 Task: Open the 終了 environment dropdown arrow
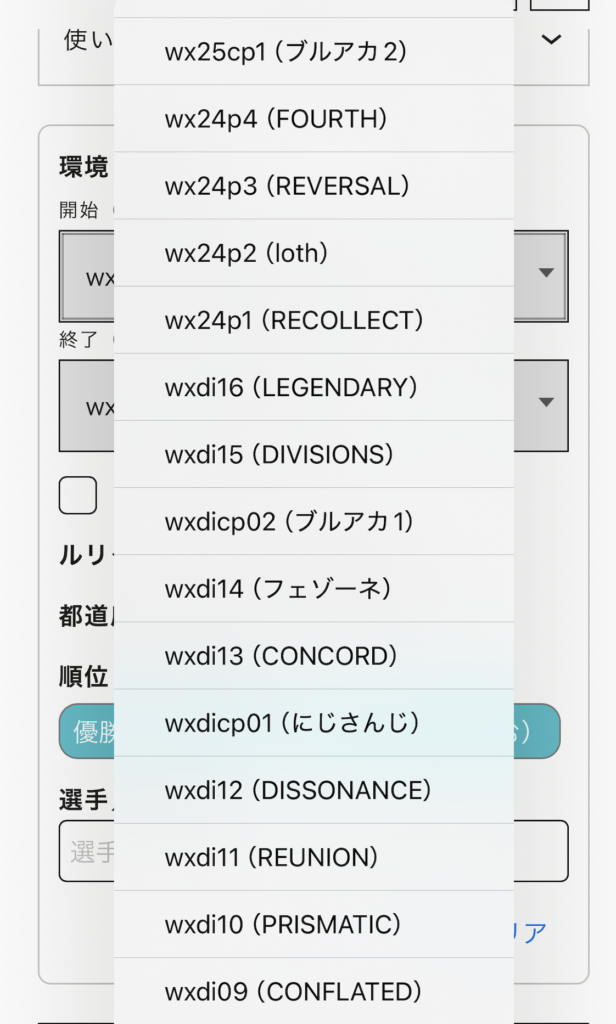pos(545,403)
